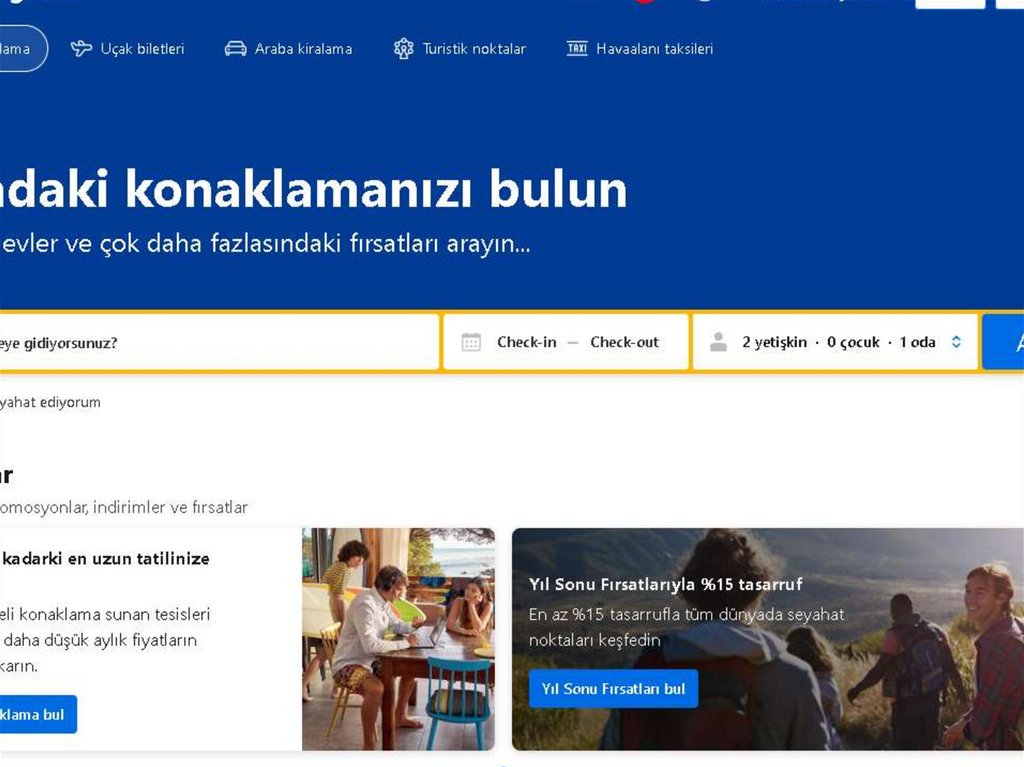Click Yıl Sonu Fırsatları bul button

tap(613, 689)
